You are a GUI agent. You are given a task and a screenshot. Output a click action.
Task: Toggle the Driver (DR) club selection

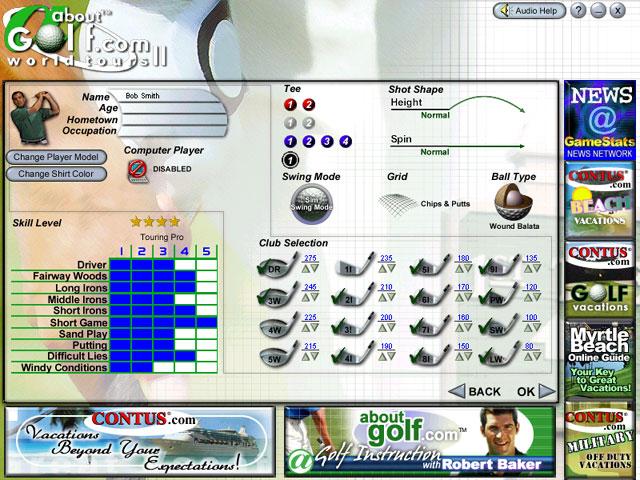coord(273,267)
